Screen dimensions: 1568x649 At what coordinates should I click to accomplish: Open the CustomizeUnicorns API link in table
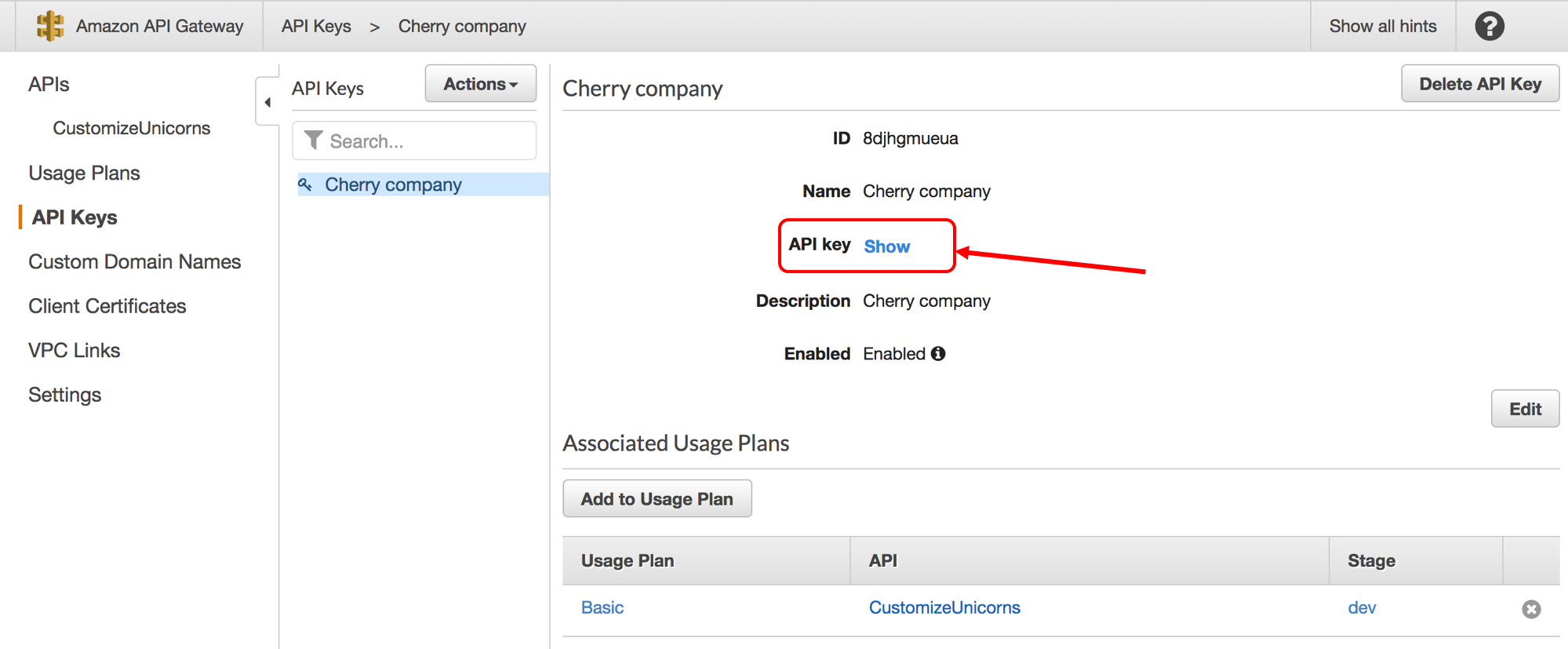coord(944,607)
